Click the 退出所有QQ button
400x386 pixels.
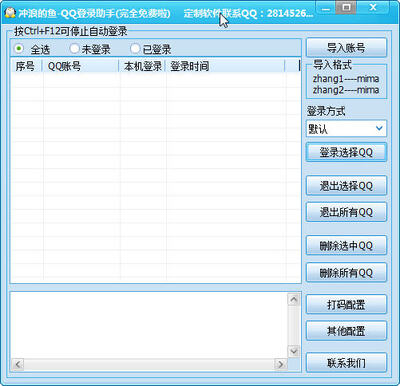(x=346, y=212)
